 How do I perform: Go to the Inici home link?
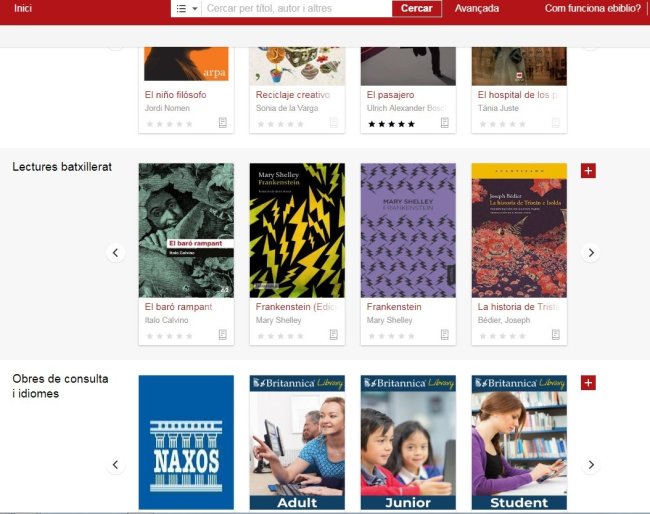(x=23, y=8)
